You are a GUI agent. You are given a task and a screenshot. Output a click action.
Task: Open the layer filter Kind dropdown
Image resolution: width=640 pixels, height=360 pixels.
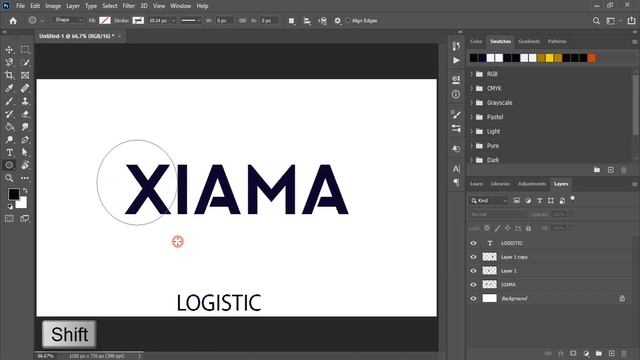pyautogui.click(x=489, y=200)
